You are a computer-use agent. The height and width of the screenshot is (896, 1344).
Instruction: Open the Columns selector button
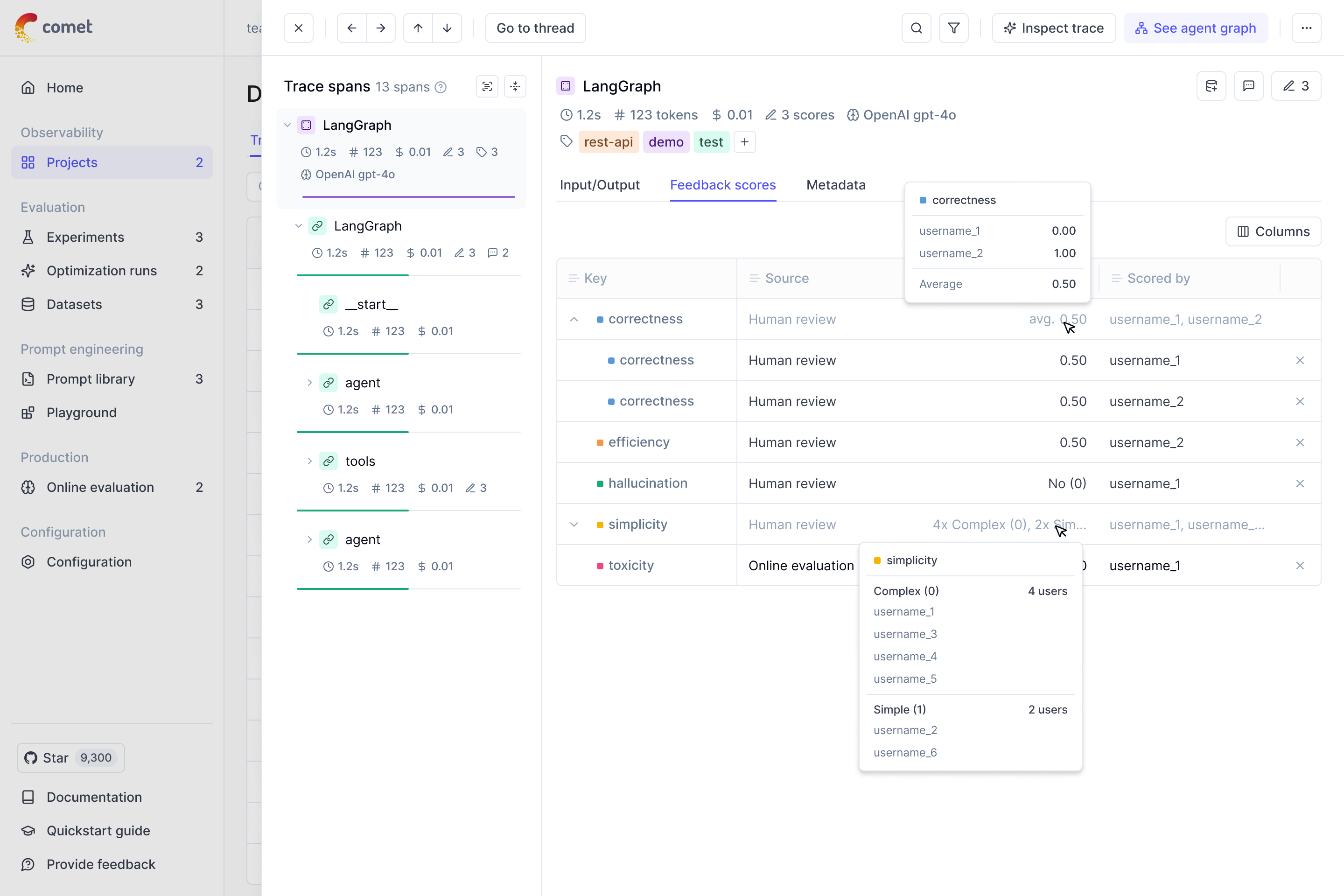point(1273,231)
